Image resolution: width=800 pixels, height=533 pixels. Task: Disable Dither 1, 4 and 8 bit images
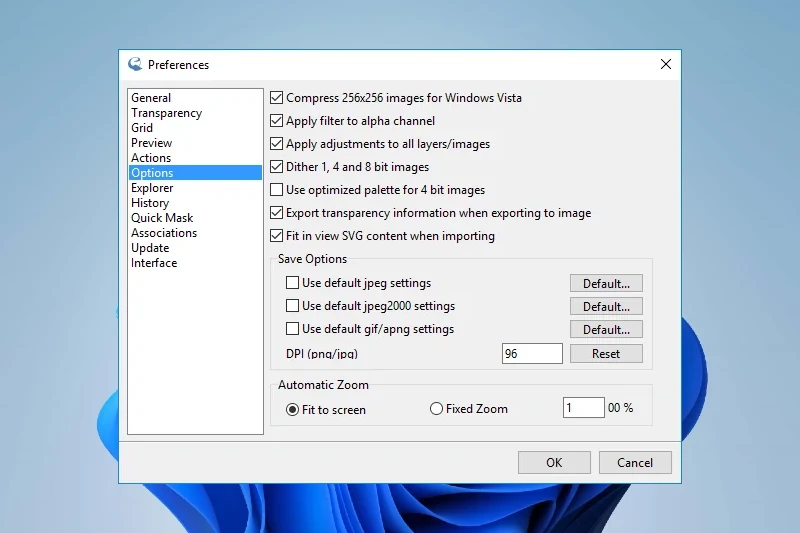277,167
